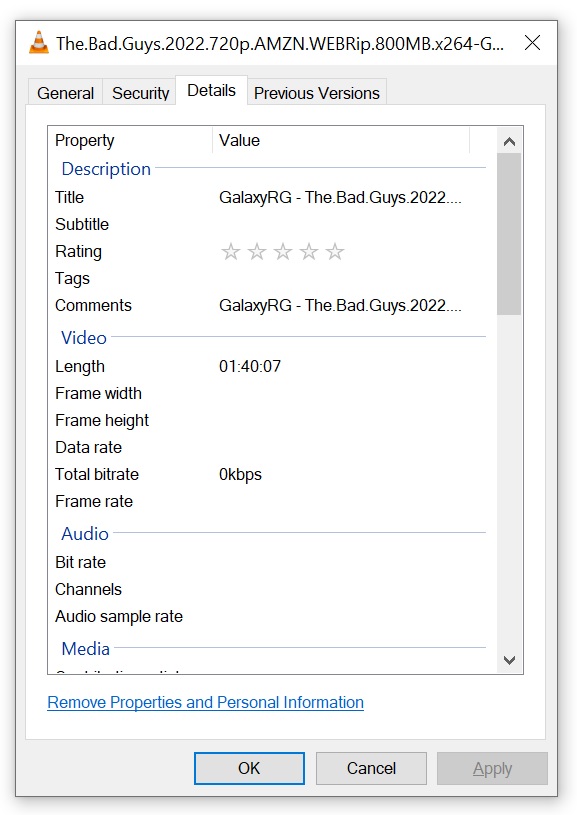This screenshot has height=815, width=577.
Task: Select the Tags property label
Action: [x=72, y=279]
